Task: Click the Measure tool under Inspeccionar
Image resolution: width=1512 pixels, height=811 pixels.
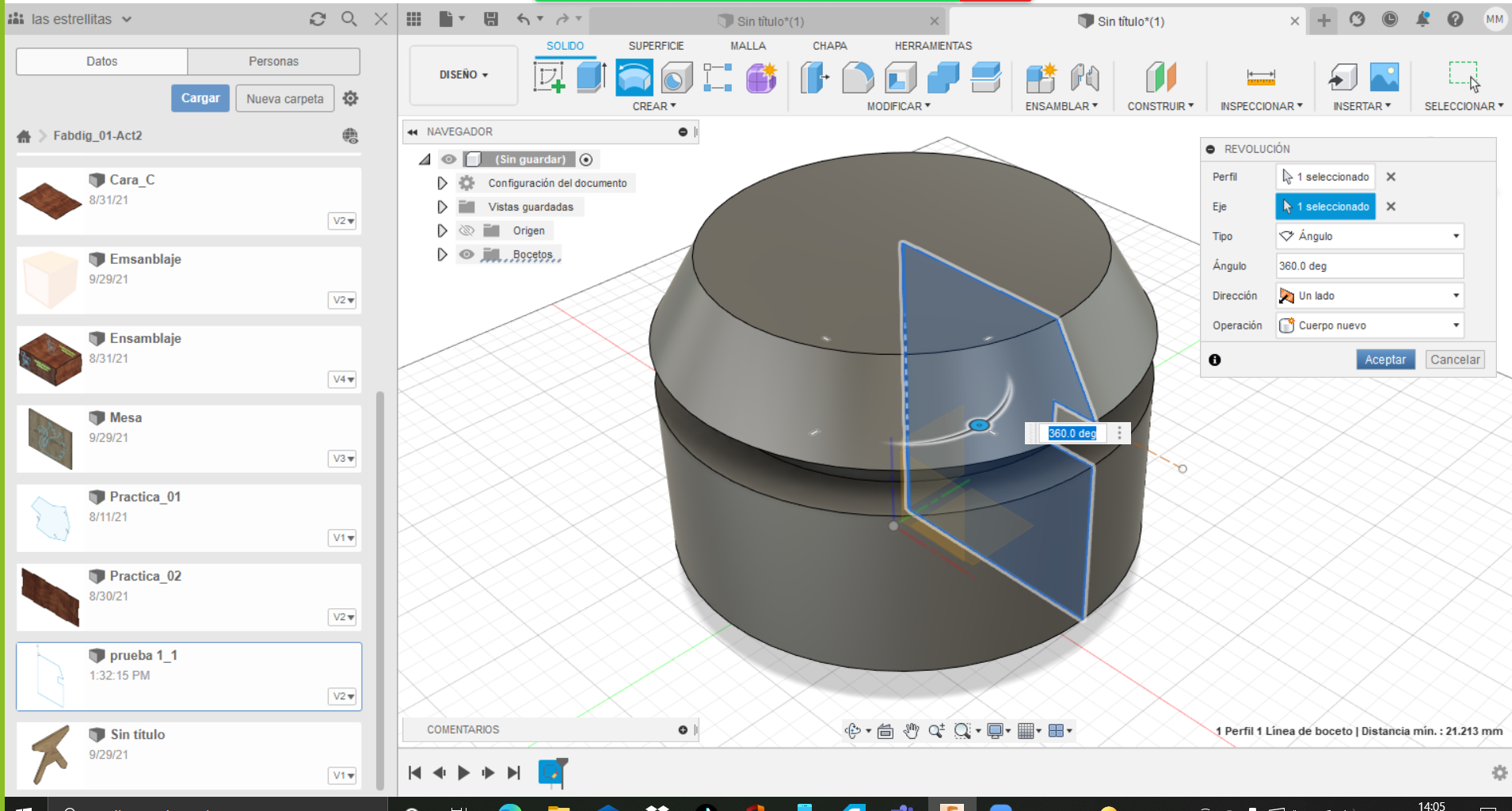Action: coord(1260,78)
